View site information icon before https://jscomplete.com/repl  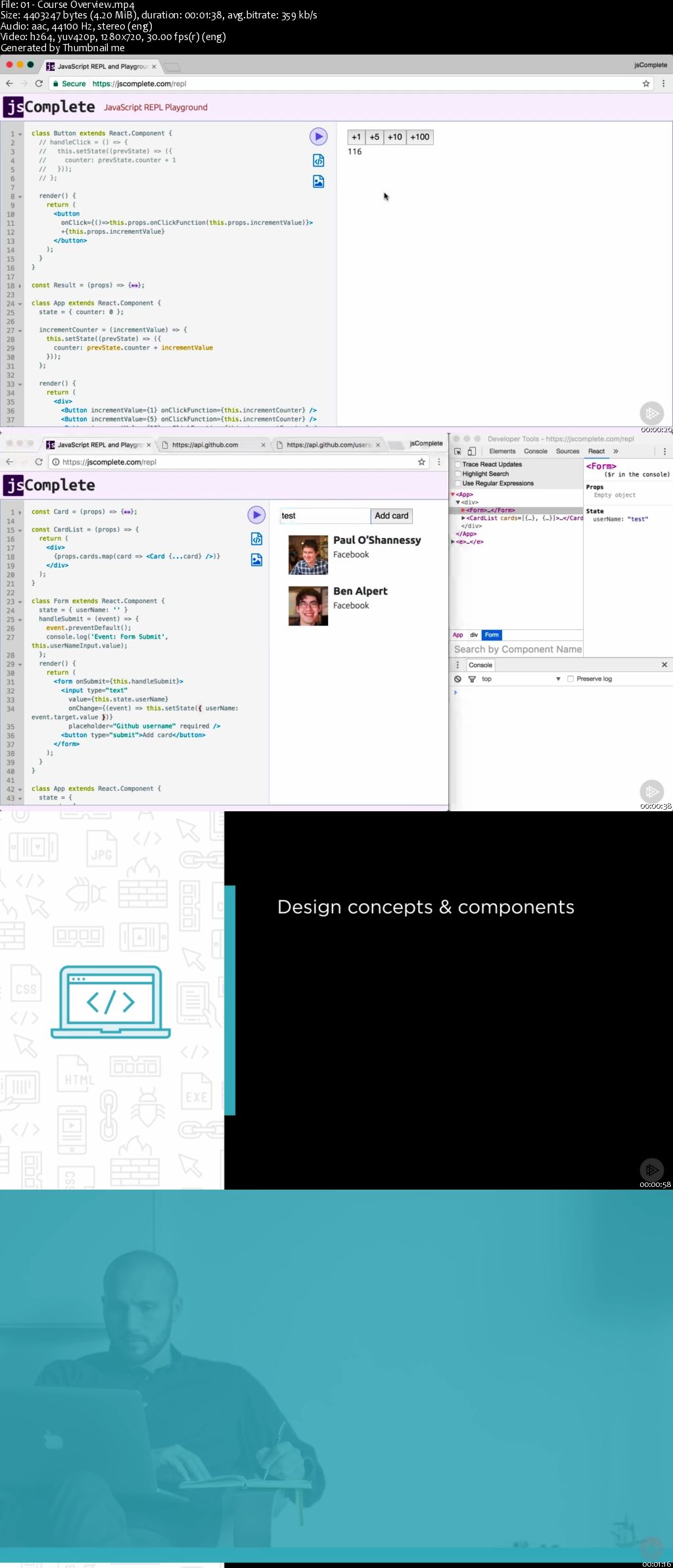pyautogui.click(x=55, y=462)
